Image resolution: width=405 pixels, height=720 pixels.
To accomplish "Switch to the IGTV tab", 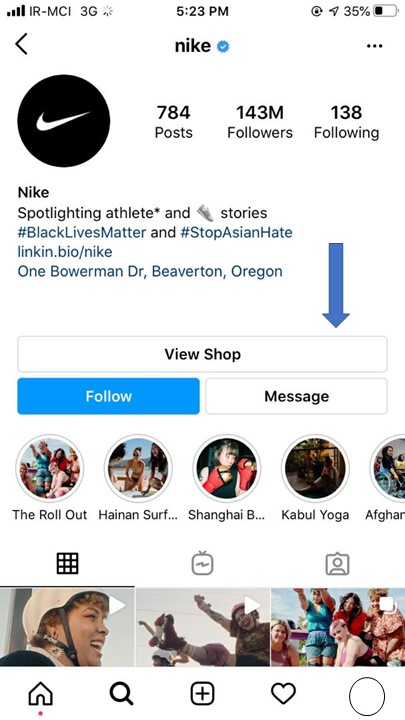I will (202, 563).
